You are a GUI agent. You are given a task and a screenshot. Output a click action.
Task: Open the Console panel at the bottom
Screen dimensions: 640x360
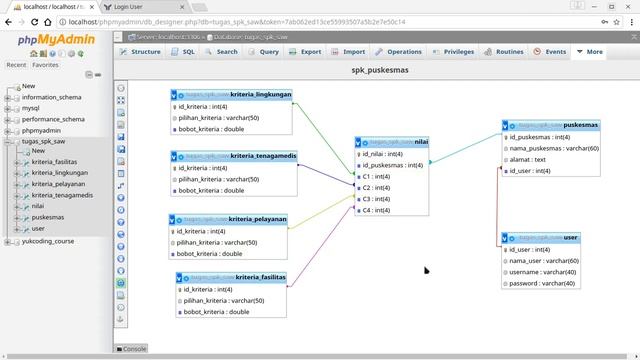tap(131, 349)
